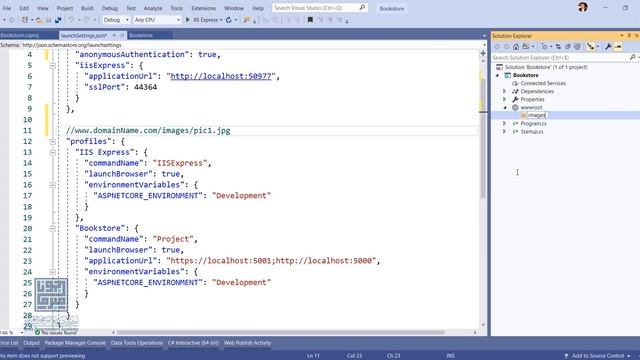Click Back arrow in Solution Explorer toolbar

(x=497, y=47)
